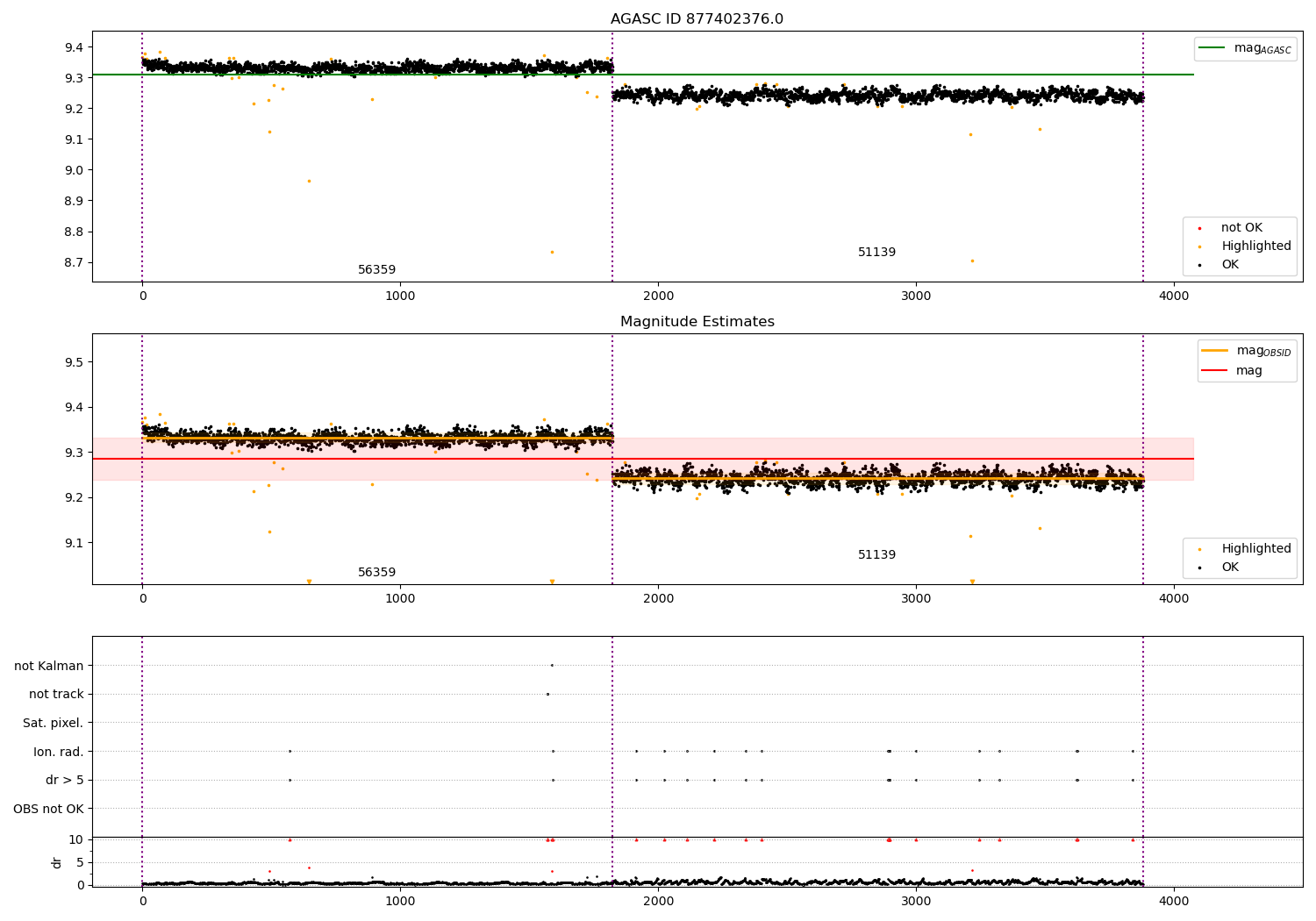The height and width of the screenshot is (921, 1316).
Task: Click the 'not track' row label
Action: (x=56, y=694)
